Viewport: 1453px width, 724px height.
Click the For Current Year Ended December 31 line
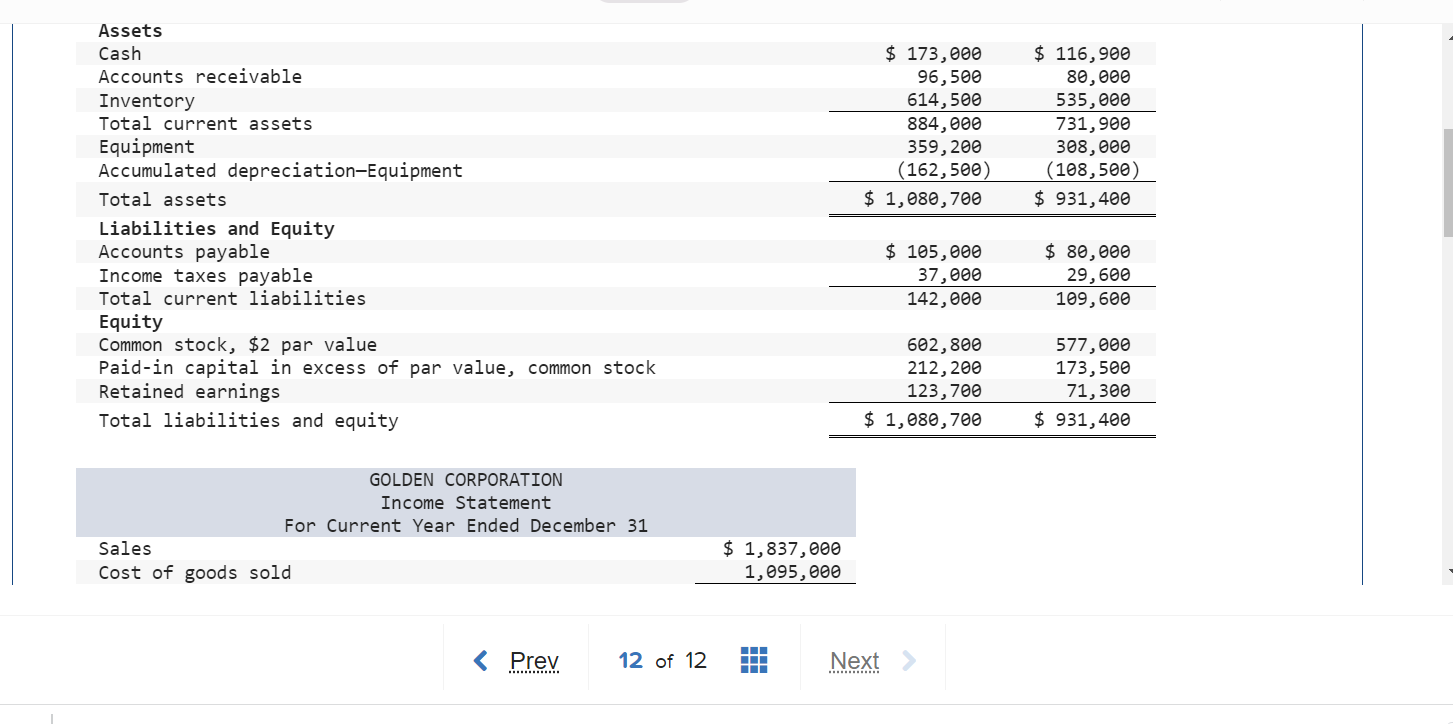point(466,526)
